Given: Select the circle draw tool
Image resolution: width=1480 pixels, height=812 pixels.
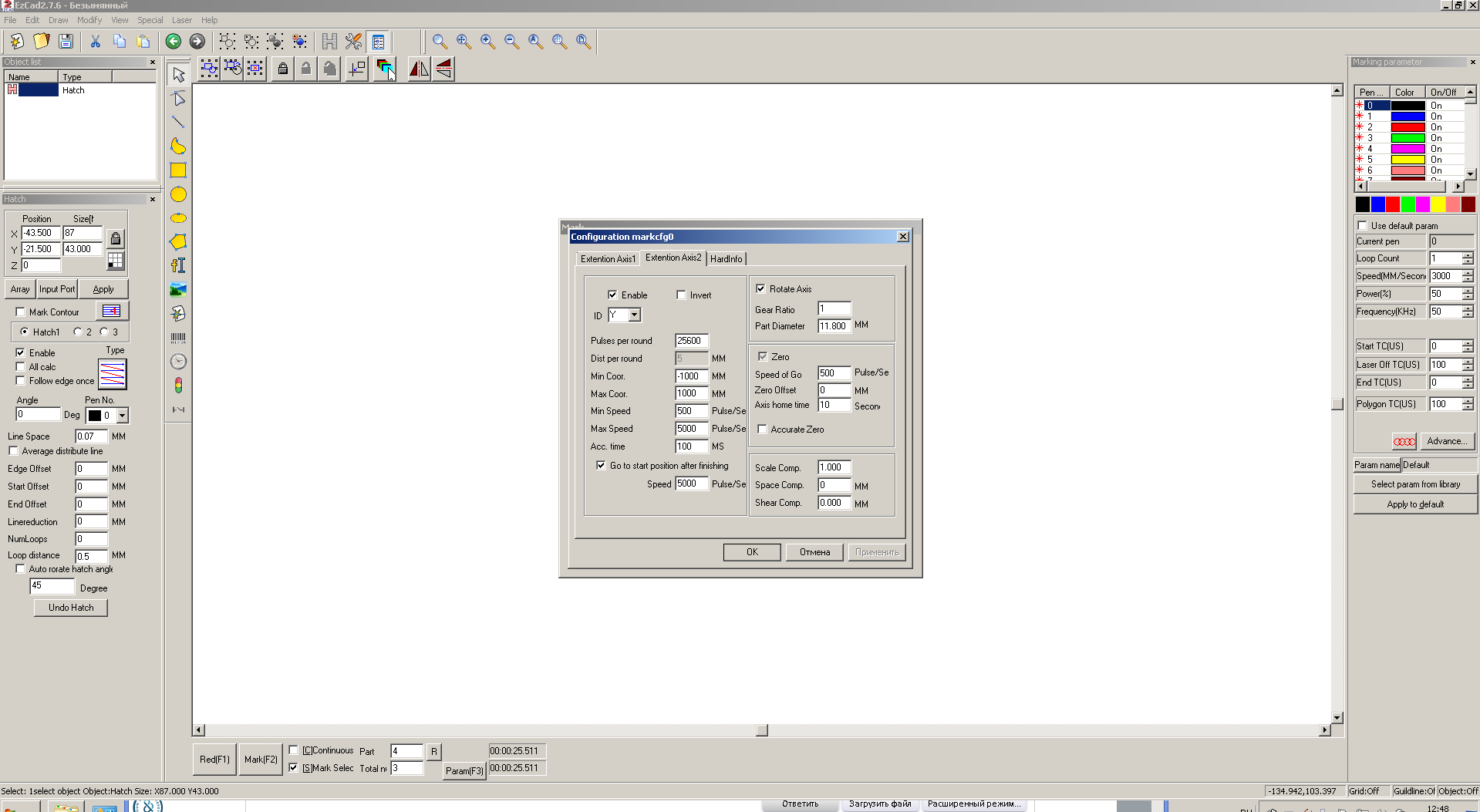Looking at the screenshot, I should (x=178, y=194).
